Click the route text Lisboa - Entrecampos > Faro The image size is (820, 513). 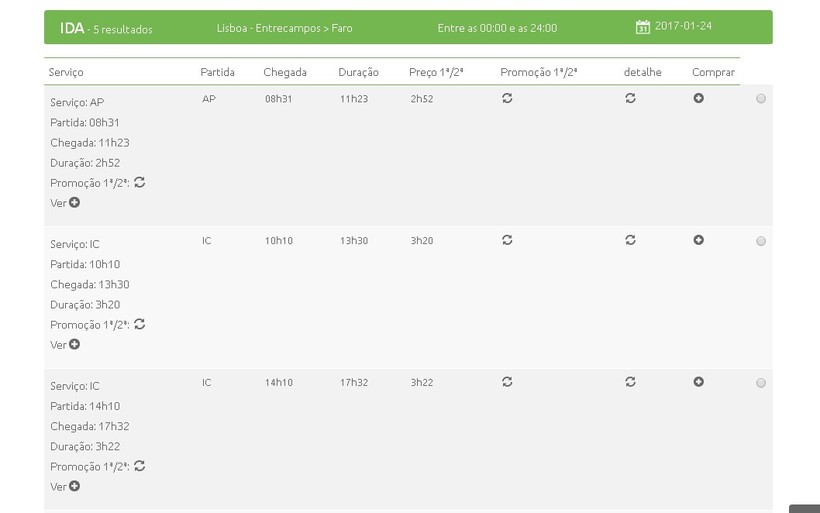[284, 28]
